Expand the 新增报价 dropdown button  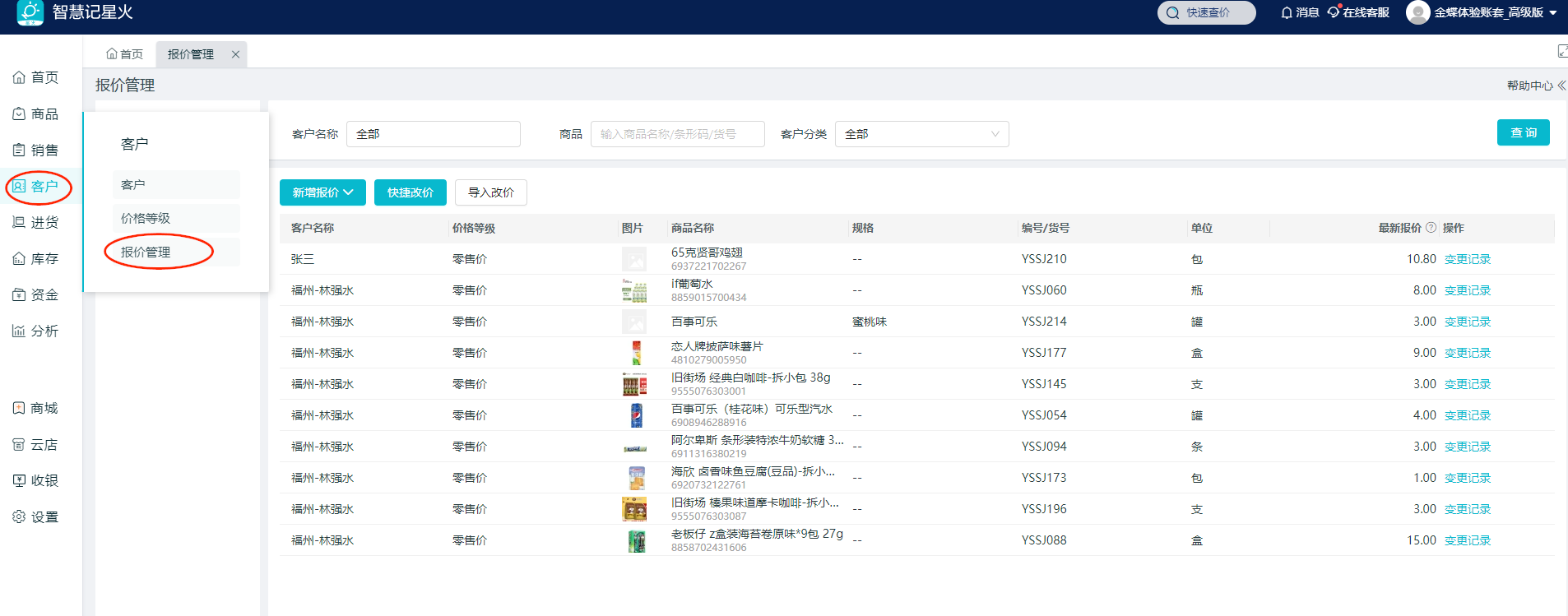322,192
